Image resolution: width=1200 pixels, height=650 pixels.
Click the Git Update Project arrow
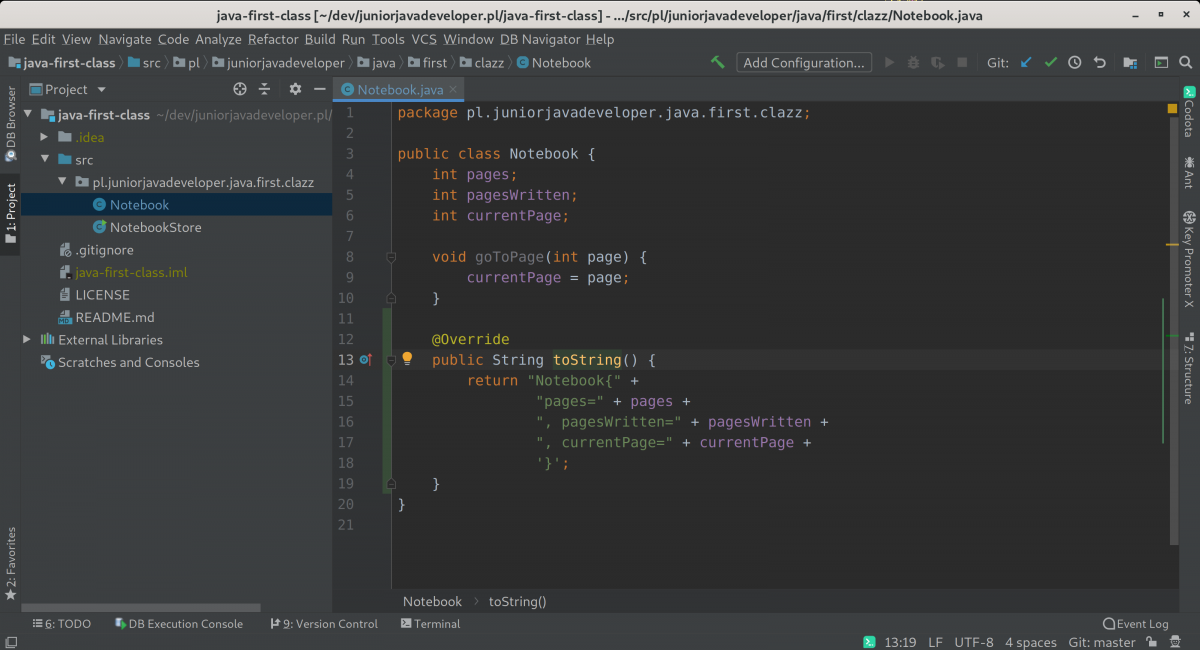(1025, 62)
